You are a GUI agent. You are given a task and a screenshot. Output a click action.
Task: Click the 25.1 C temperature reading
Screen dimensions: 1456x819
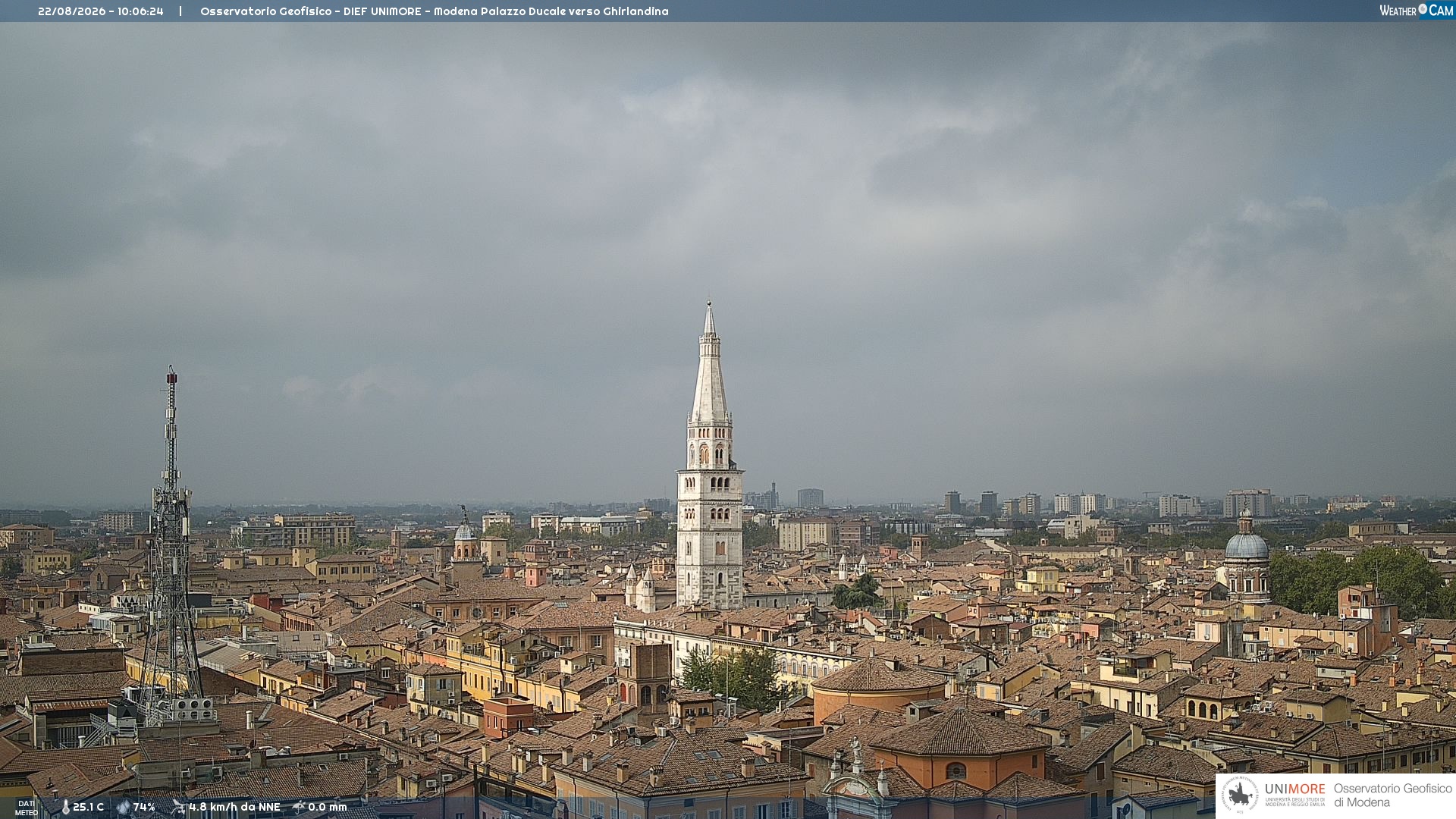point(88,808)
